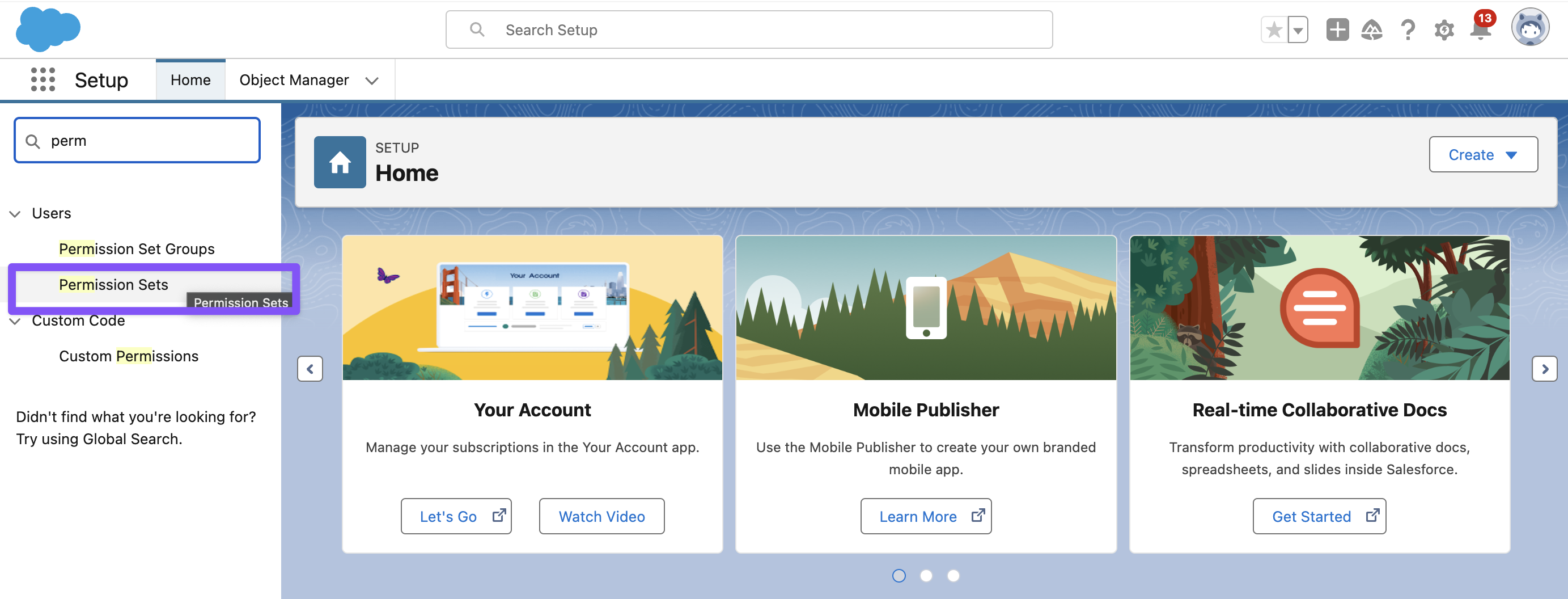Screen dimensions: 1568x599
Task: Click the magnifier icon in Search Setup
Action: [x=477, y=30]
